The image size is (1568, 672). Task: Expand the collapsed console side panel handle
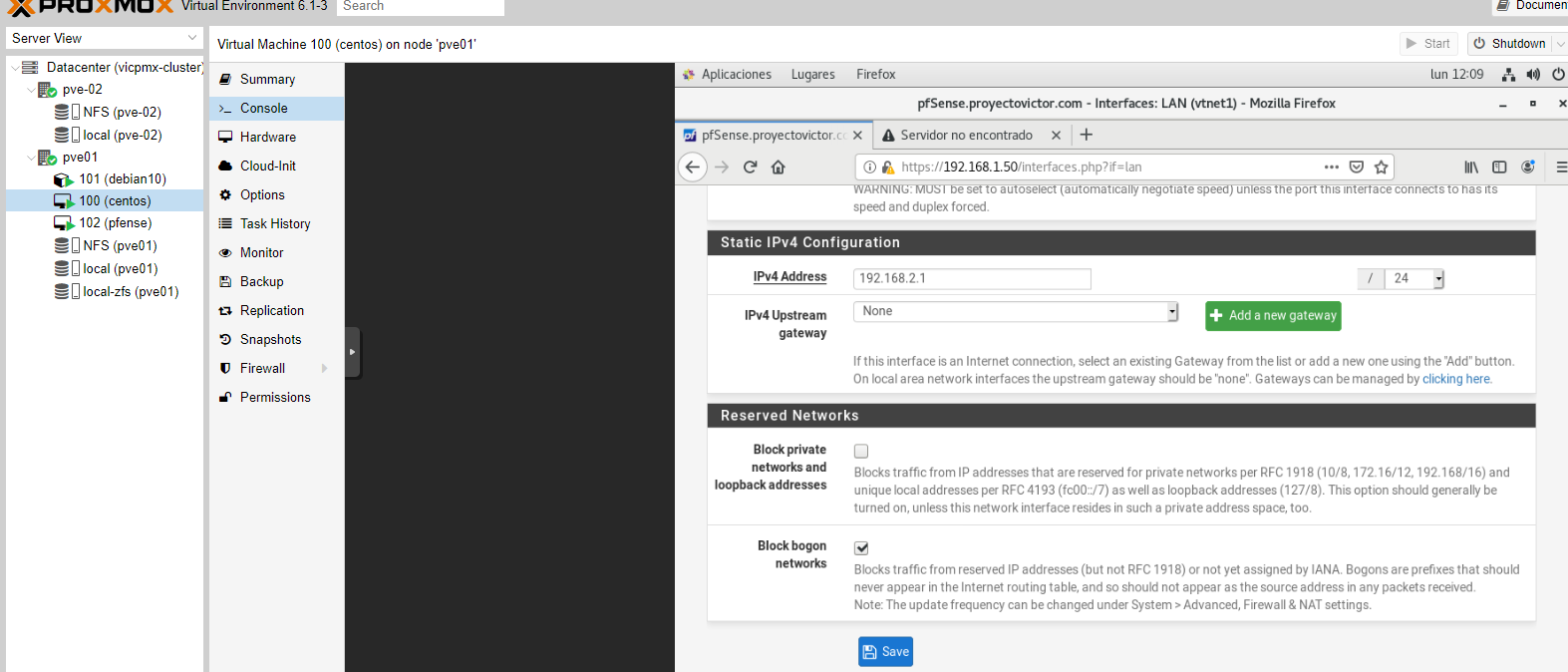point(353,352)
